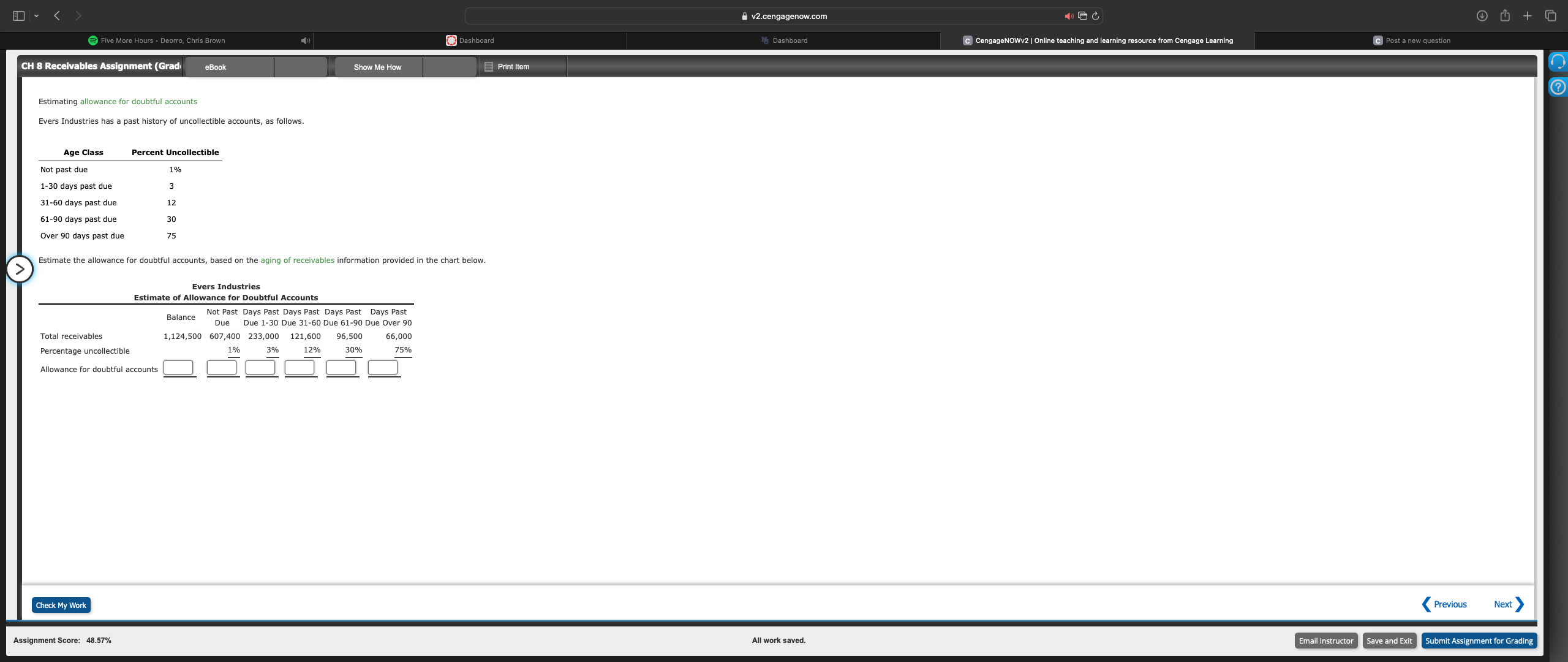Enter value in Not Past Due allowance field
Viewport: 1568px width, 662px height.
click(220, 368)
